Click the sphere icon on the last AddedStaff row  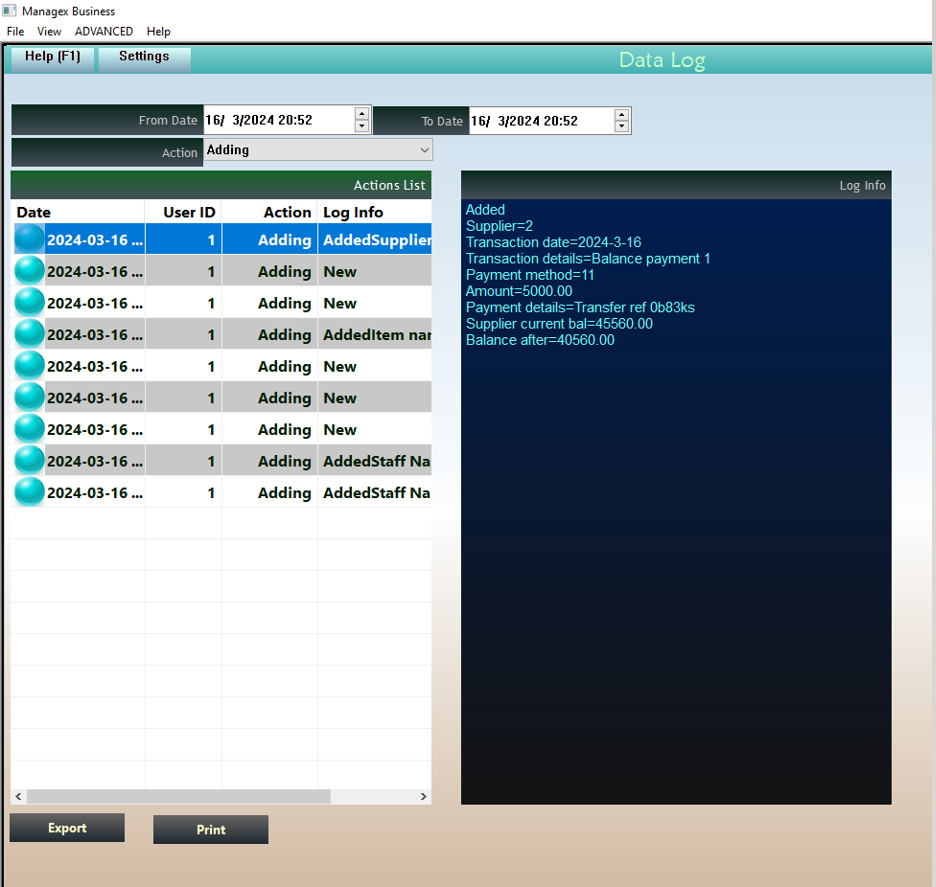[27, 492]
